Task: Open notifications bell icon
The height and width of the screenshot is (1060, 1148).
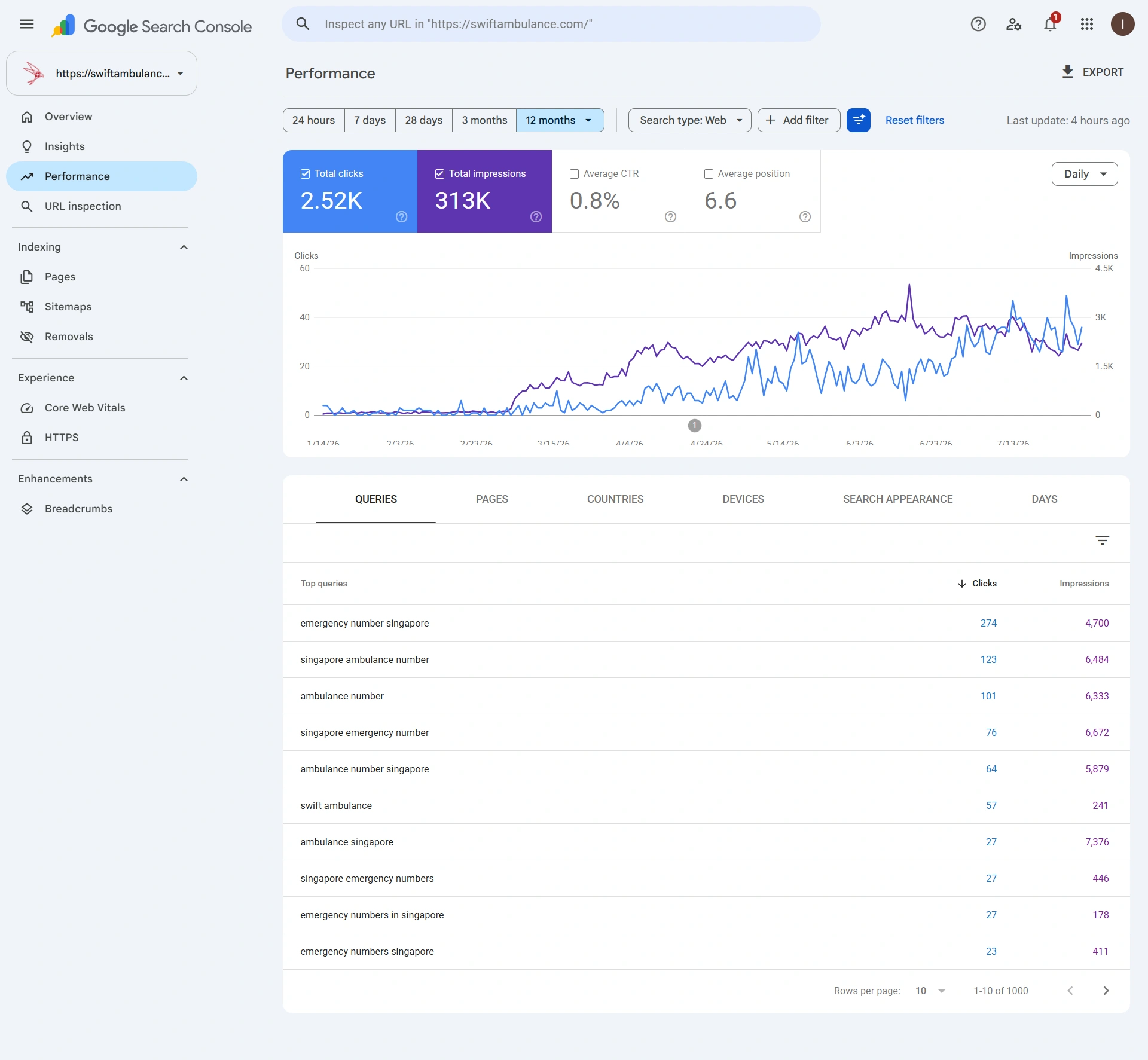Action: (x=1051, y=24)
